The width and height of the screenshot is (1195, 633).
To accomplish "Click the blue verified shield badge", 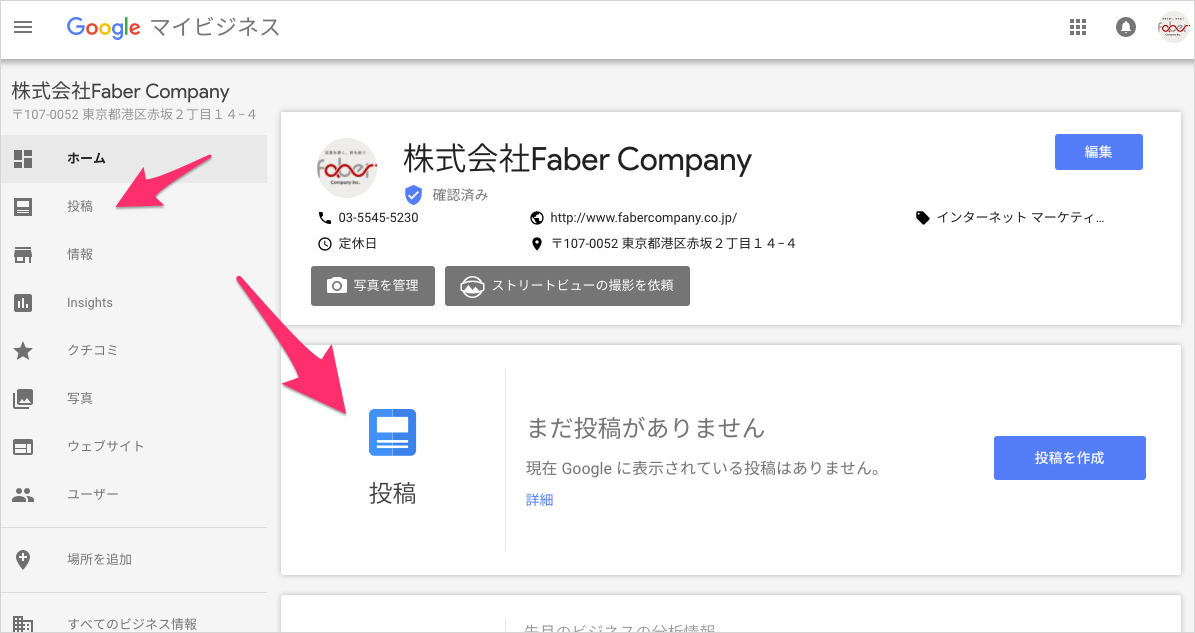I will coord(413,195).
